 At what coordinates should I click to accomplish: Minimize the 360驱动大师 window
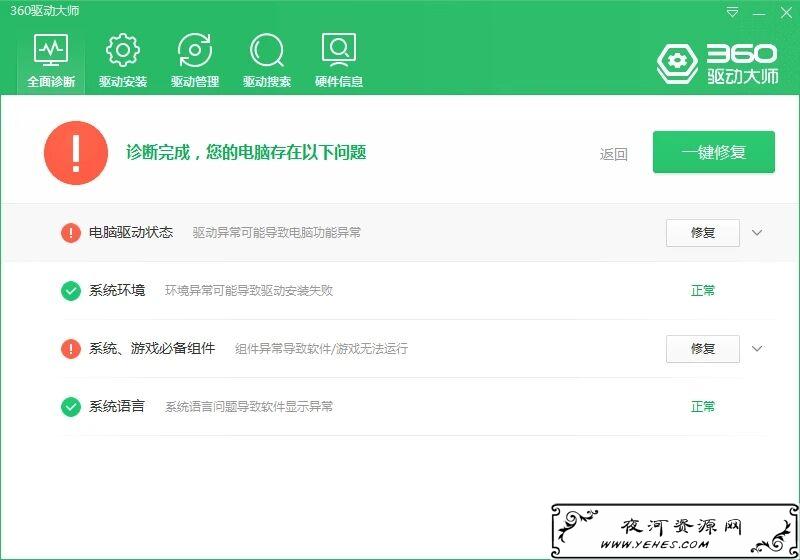(x=759, y=13)
